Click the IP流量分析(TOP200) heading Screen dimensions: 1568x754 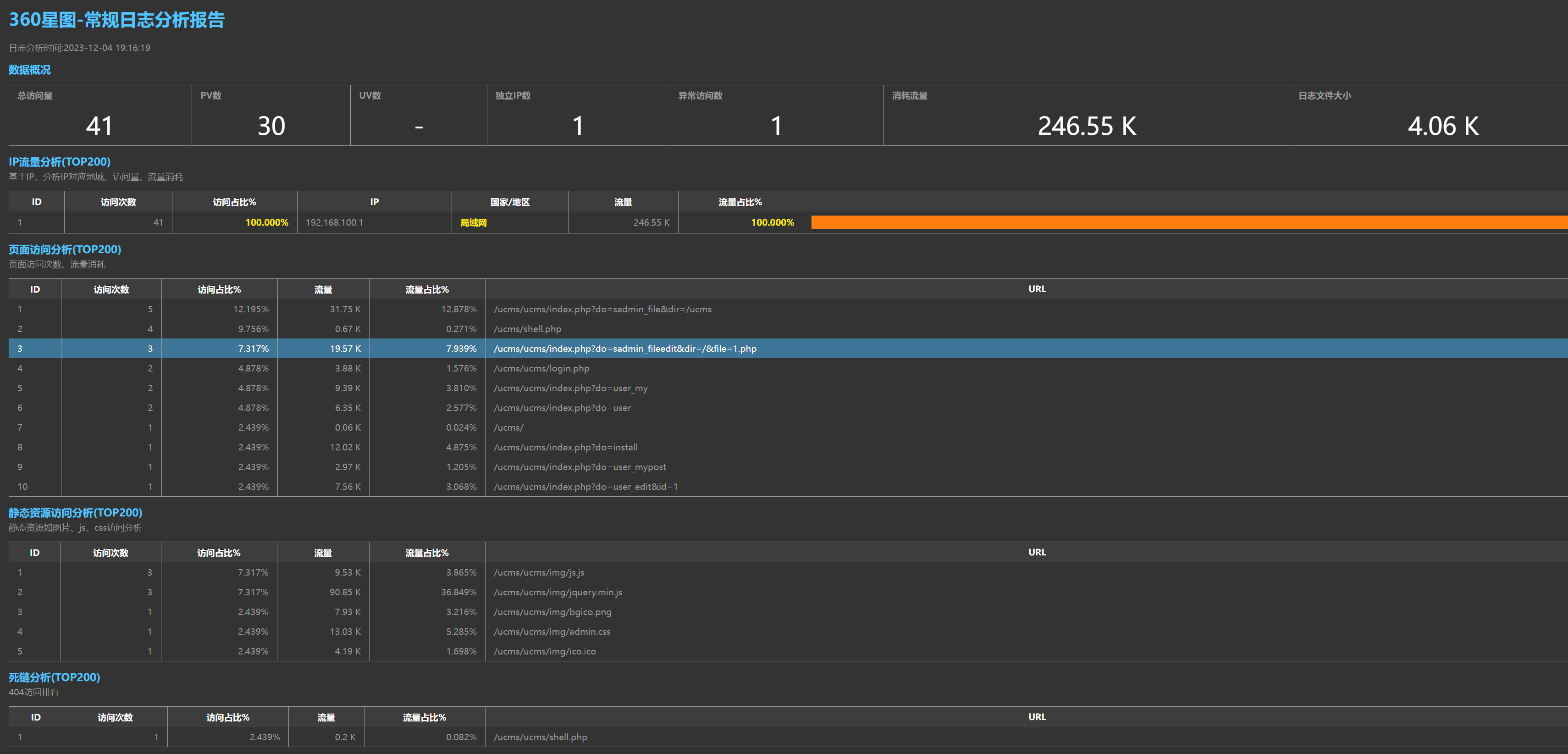point(60,162)
